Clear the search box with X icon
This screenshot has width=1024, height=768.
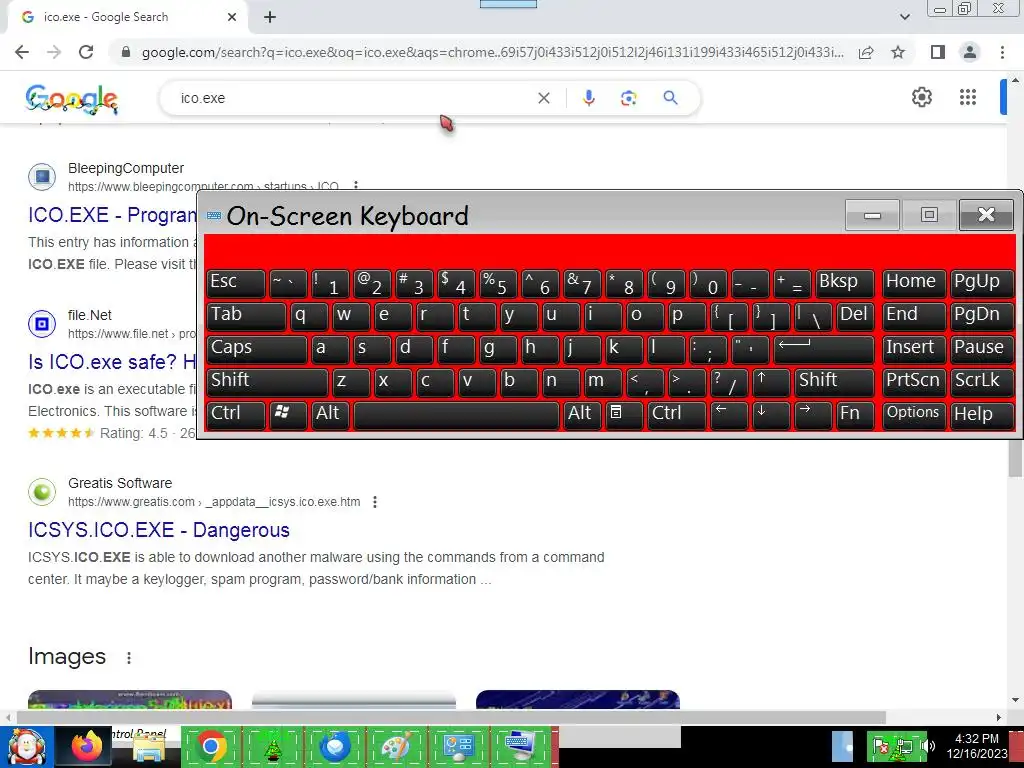click(x=543, y=98)
